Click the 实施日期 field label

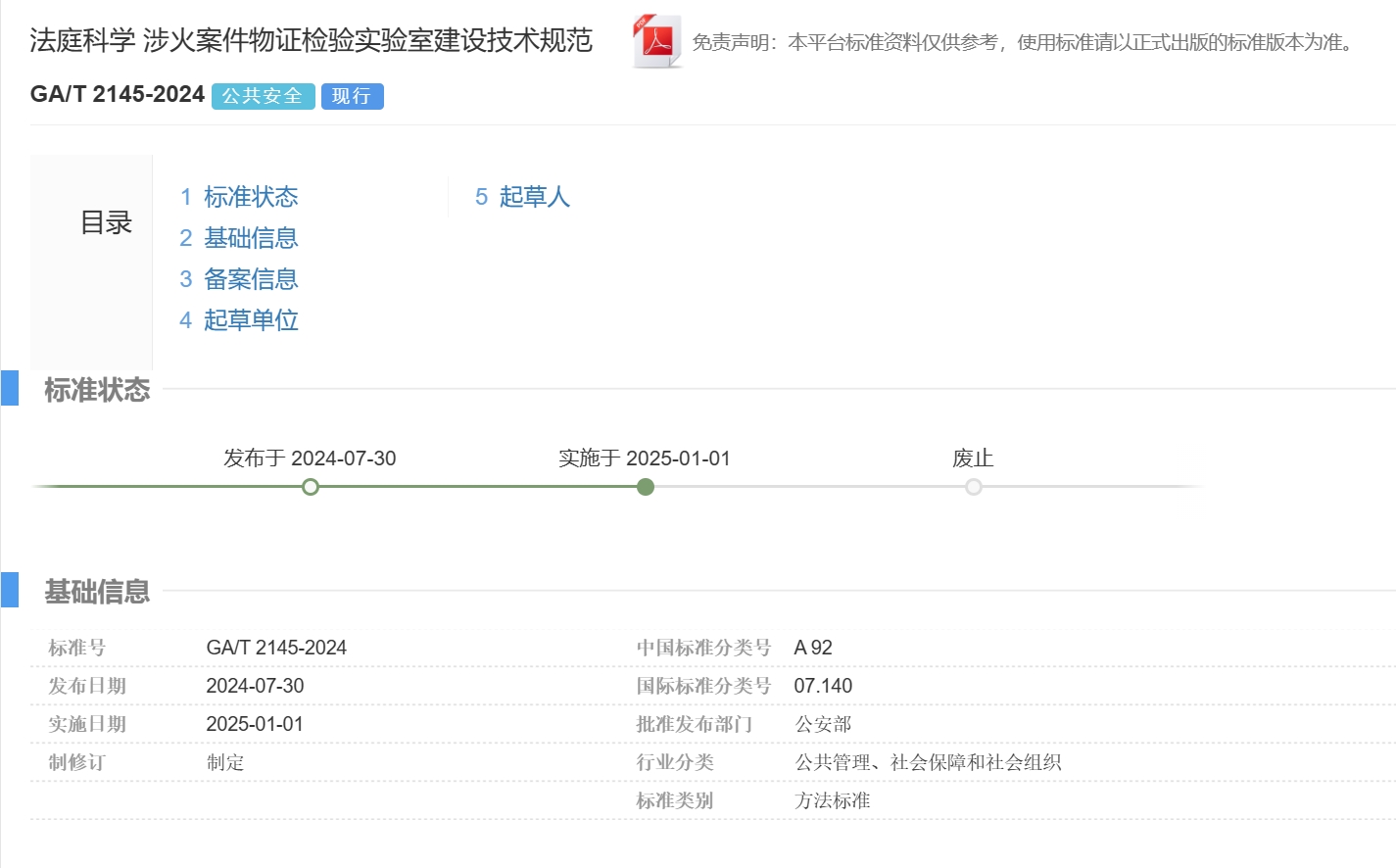click(87, 724)
